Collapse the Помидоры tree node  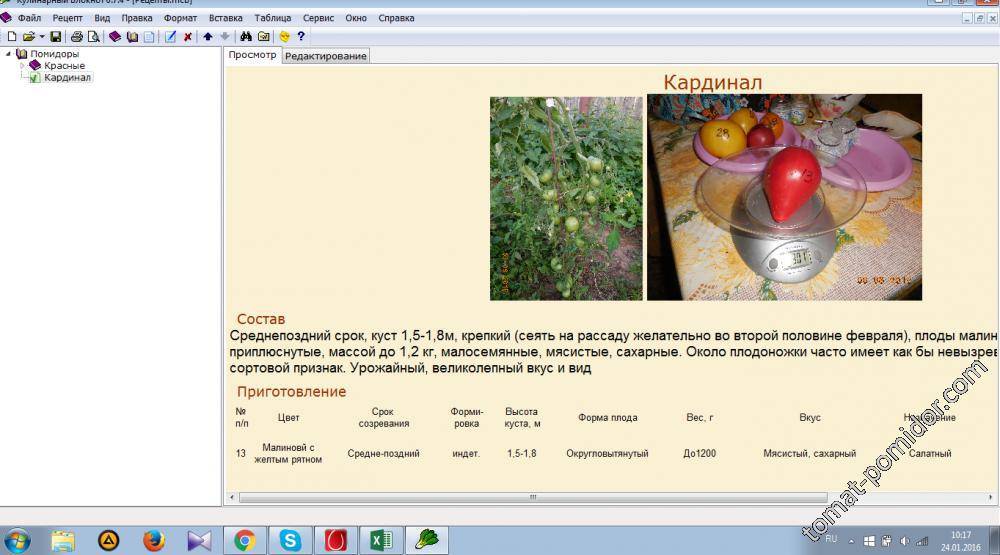click(9, 54)
